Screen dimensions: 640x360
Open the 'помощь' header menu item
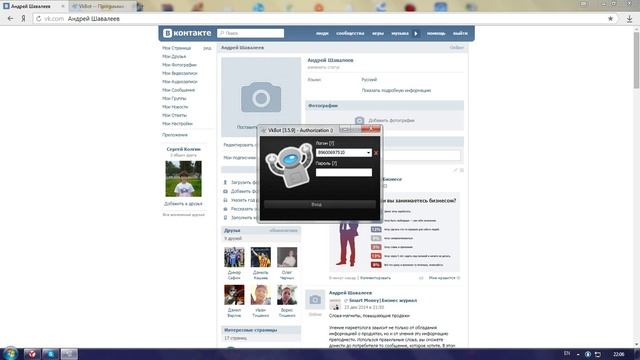(x=436, y=33)
